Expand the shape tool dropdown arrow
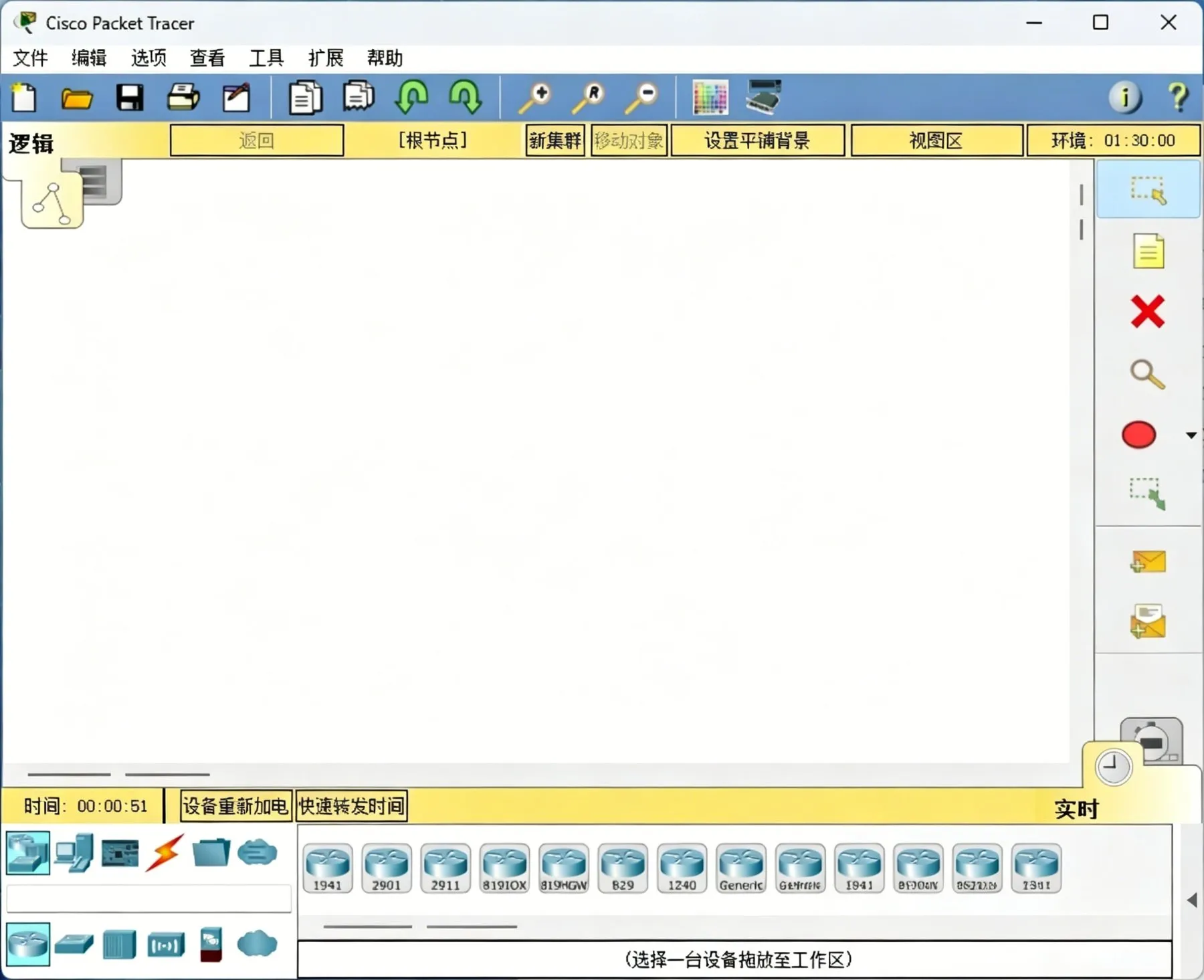 pyautogui.click(x=1191, y=435)
